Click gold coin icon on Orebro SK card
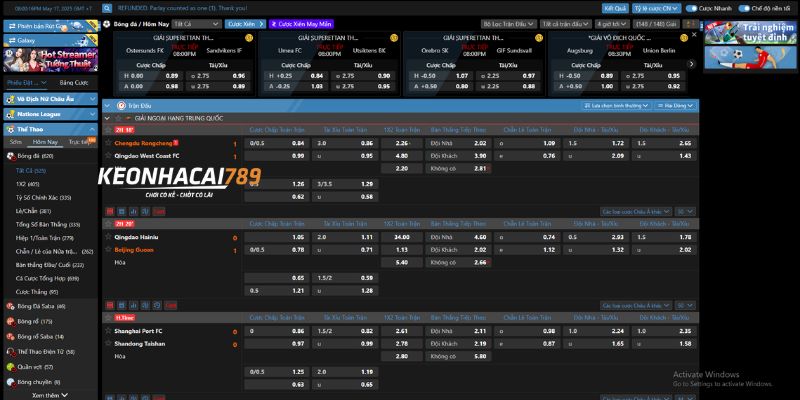The width and height of the screenshot is (800, 400). click(x=539, y=38)
